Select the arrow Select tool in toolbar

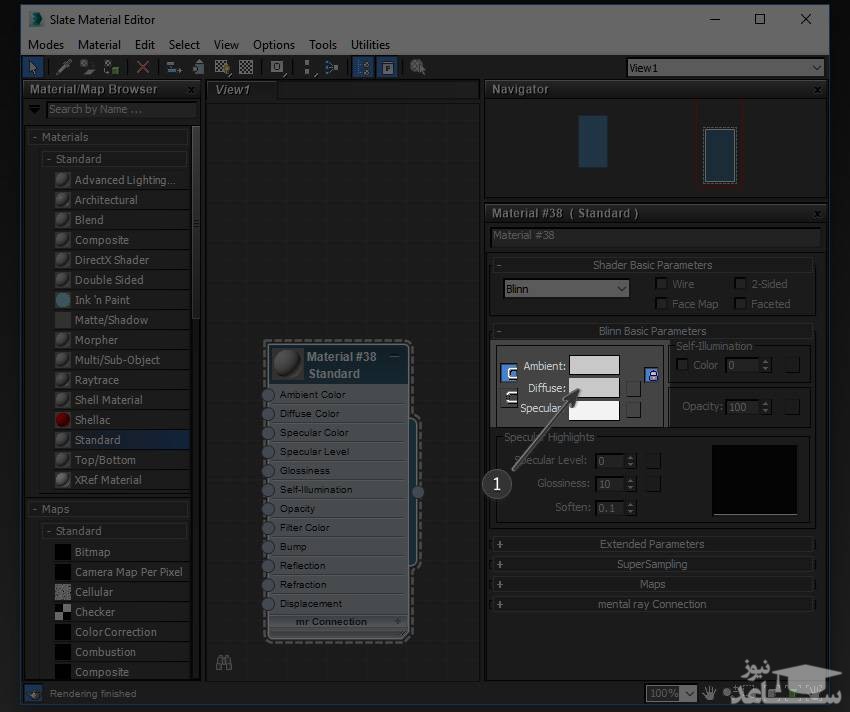coord(33,68)
